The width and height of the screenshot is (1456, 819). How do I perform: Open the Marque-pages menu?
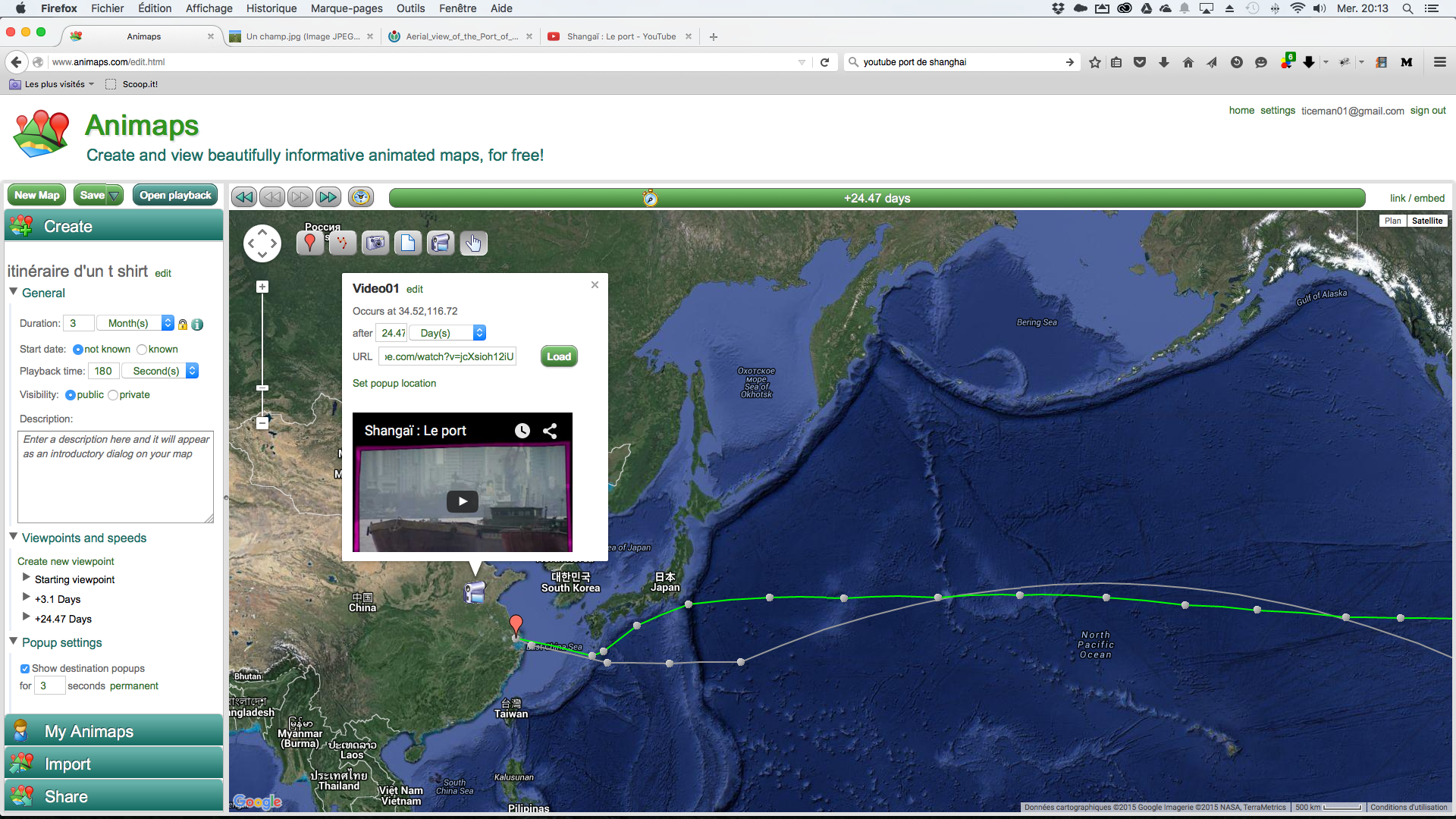pyautogui.click(x=347, y=8)
